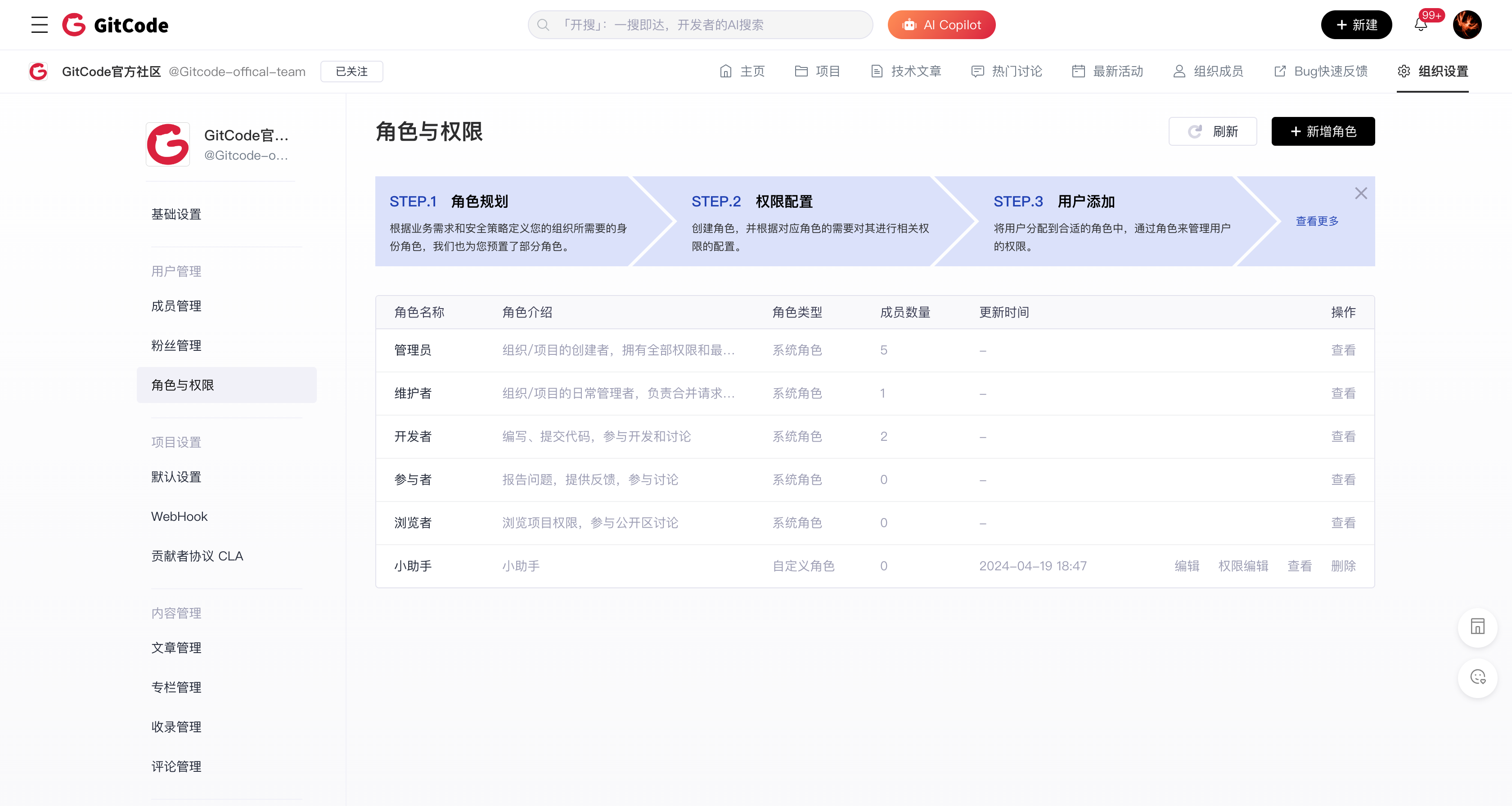1512x806 pixels.
Task: Click 权限编辑 for the 小助手 role
Action: tap(1242, 566)
